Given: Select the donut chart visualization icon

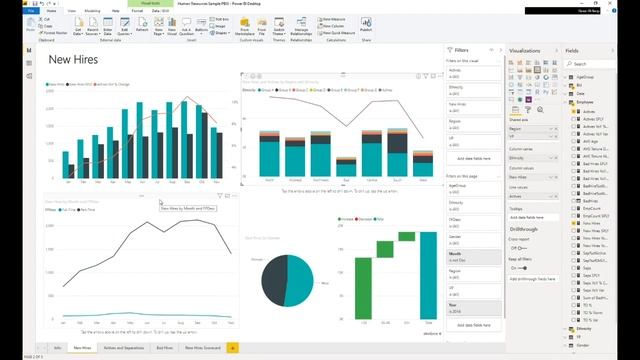Looking at the screenshot, I should (x=546, y=77).
